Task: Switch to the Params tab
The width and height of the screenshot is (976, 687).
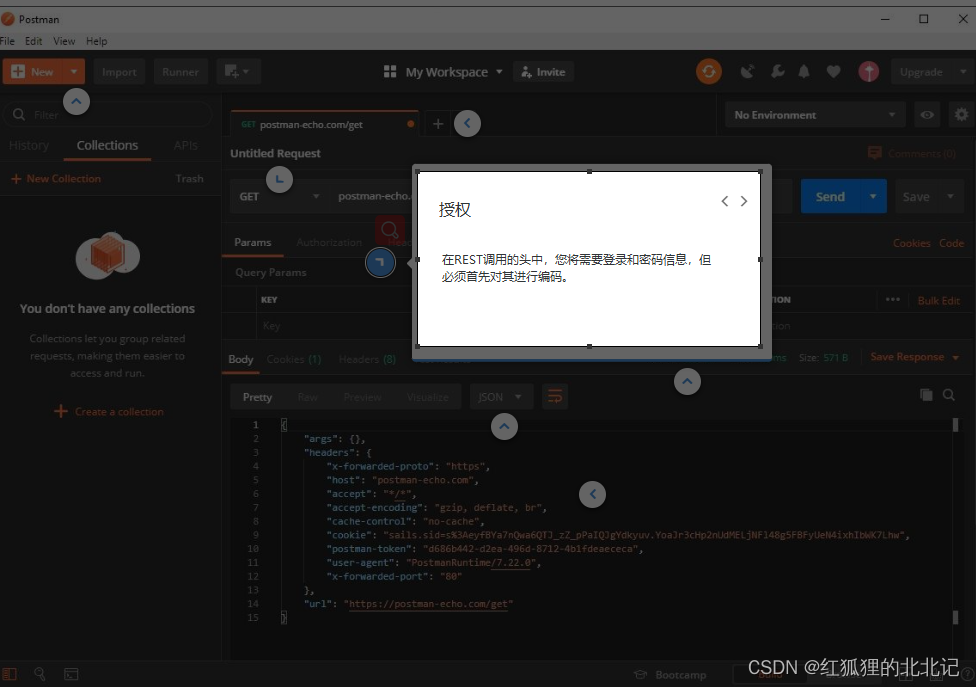Action: pos(253,242)
